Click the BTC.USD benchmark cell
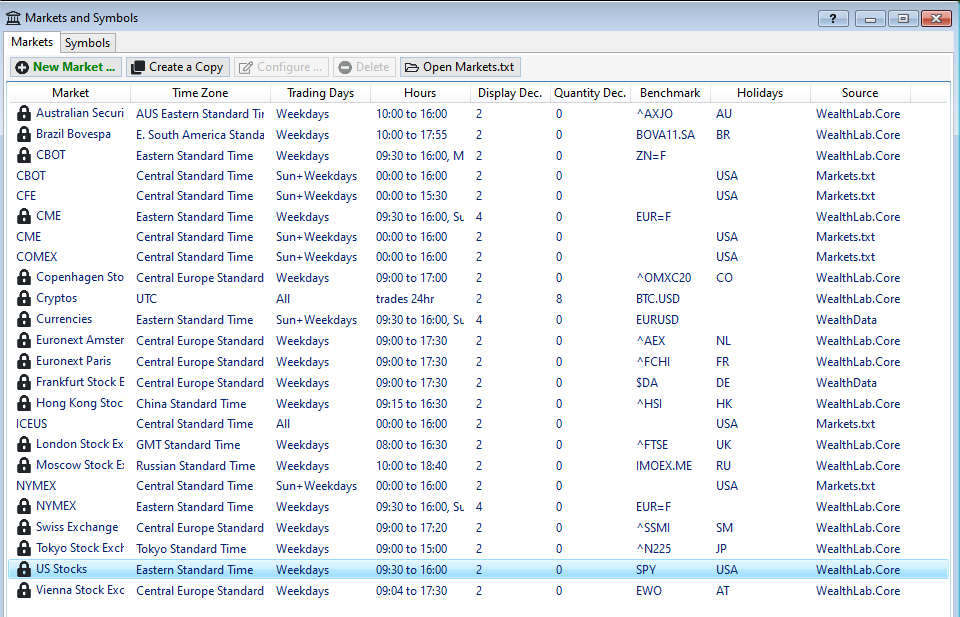The height and width of the screenshot is (617, 960). click(658, 299)
